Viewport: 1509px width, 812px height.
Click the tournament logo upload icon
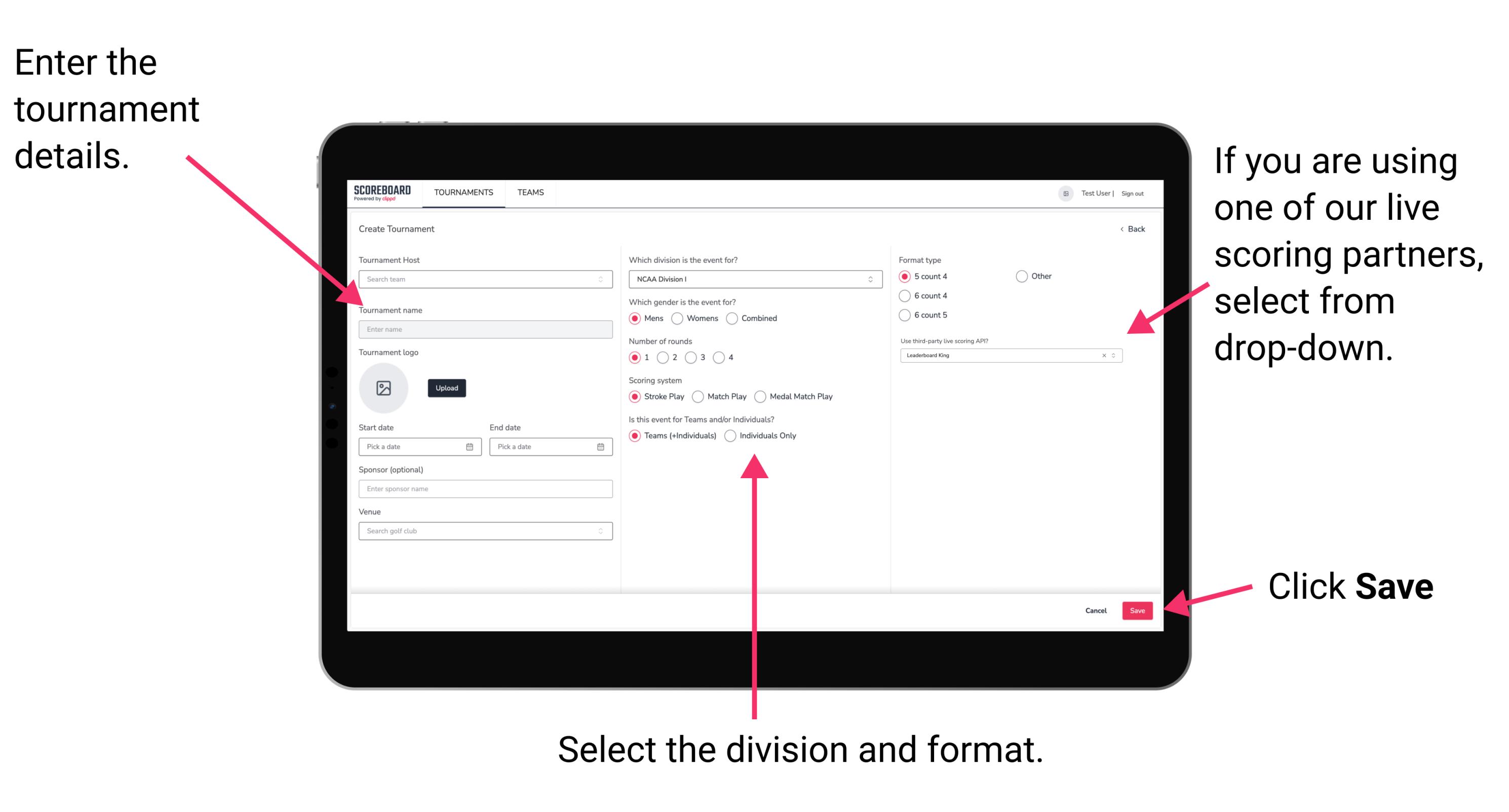tap(383, 388)
